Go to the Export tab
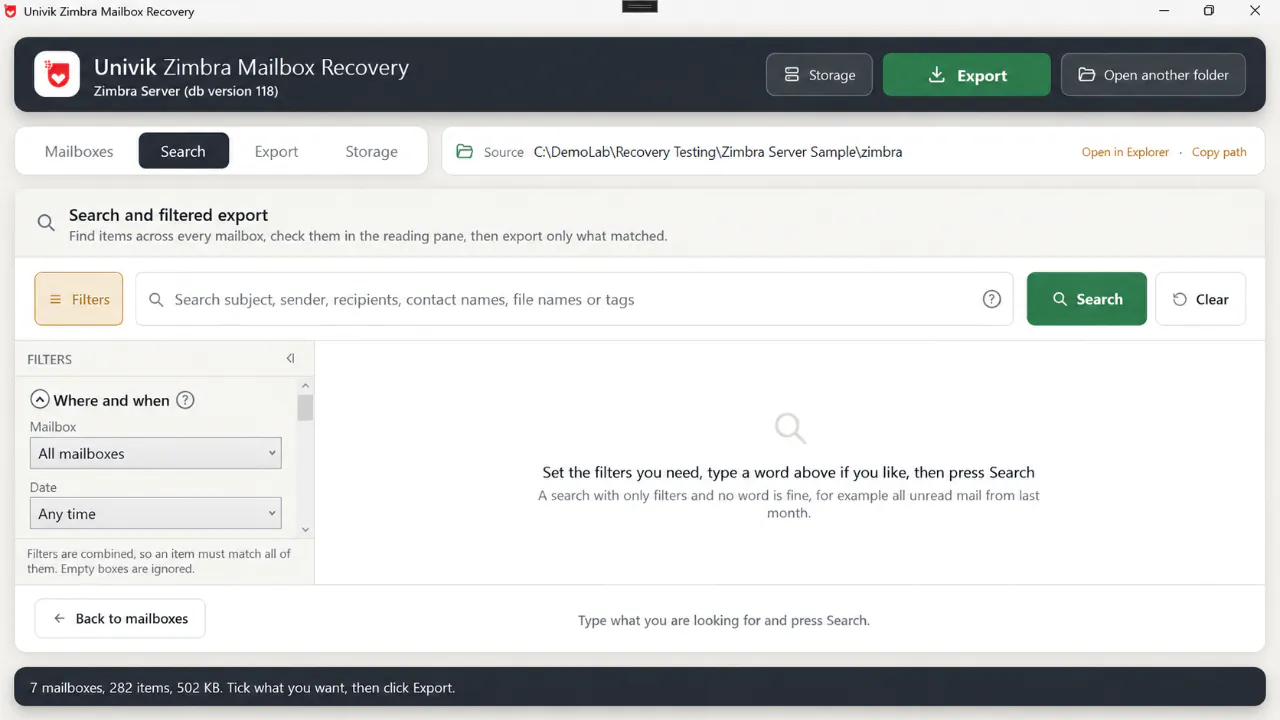This screenshot has height=720, width=1280. tap(276, 151)
